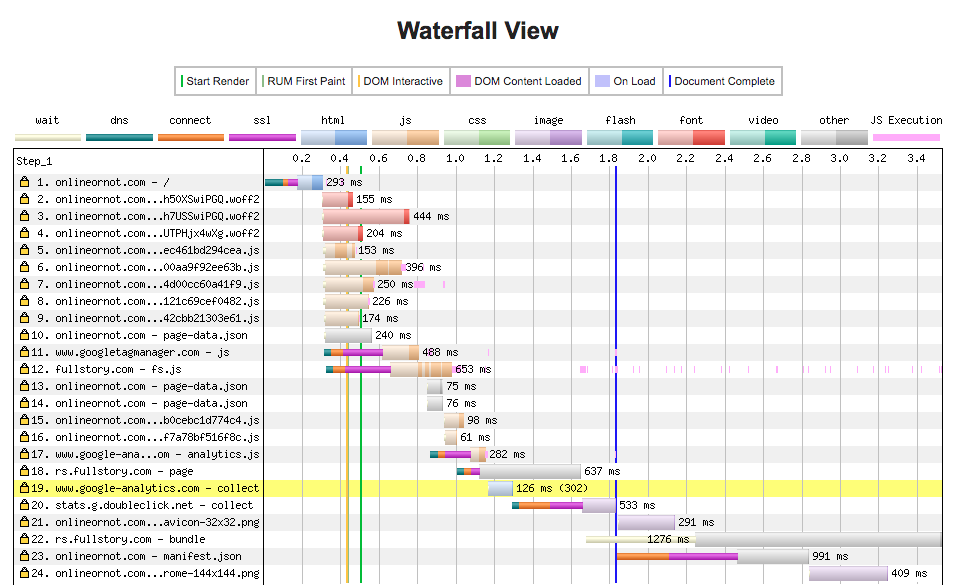This screenshot has width=962, height=585.
Task: Click the lock icon beside request 2 woff2
Action: (25, 199)
